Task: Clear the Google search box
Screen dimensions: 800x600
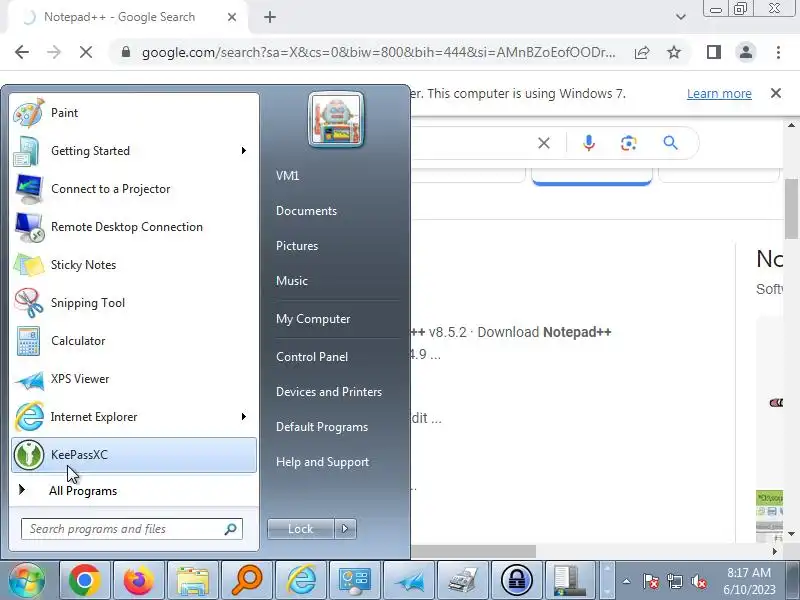Action: click(544, 143)
